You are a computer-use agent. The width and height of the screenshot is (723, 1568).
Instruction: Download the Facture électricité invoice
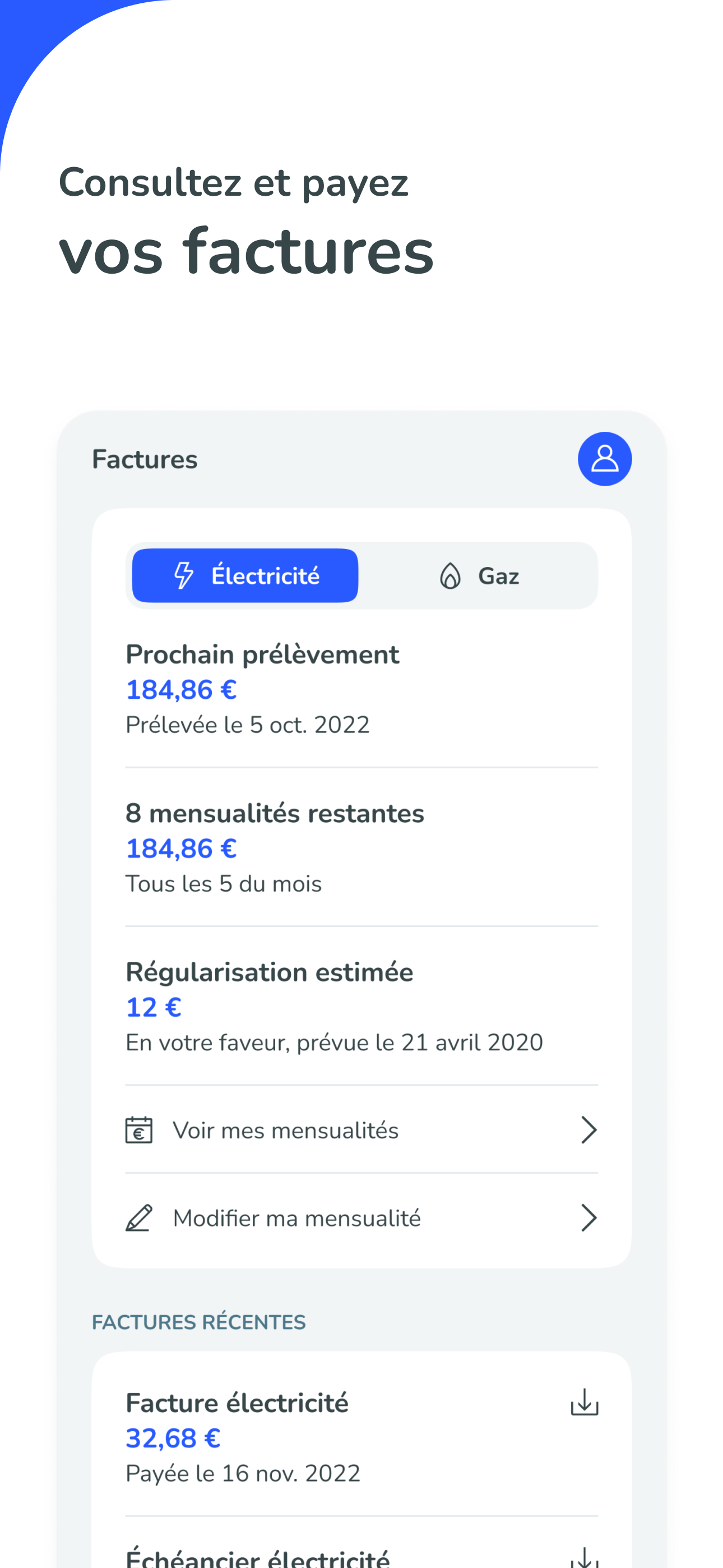584,1402
